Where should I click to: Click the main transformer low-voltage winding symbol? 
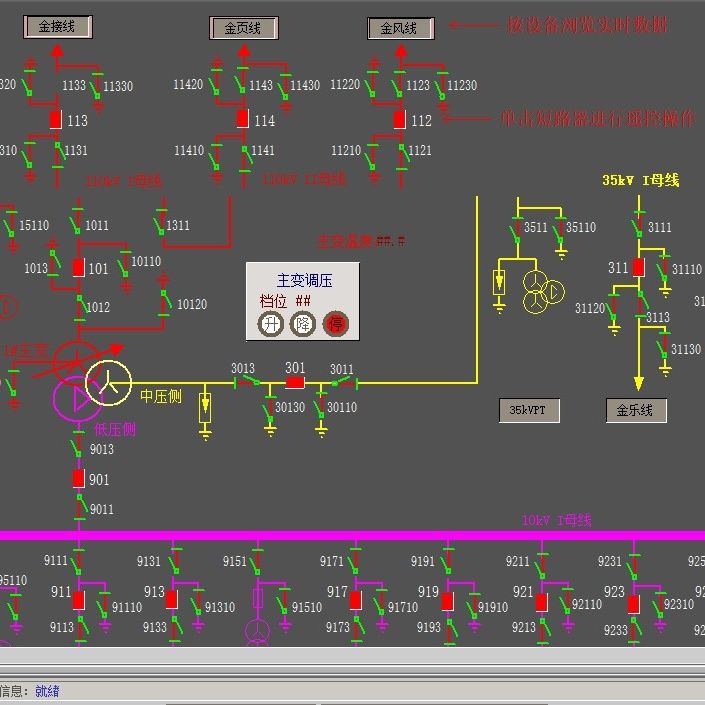tap(76, 398)
